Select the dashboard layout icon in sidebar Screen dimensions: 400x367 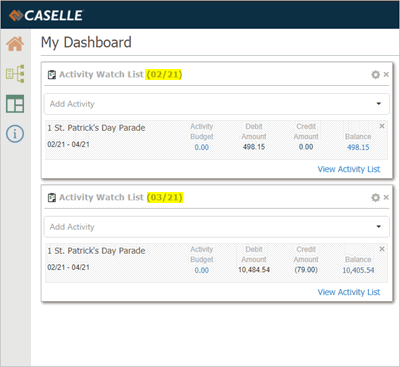point(15,104)
